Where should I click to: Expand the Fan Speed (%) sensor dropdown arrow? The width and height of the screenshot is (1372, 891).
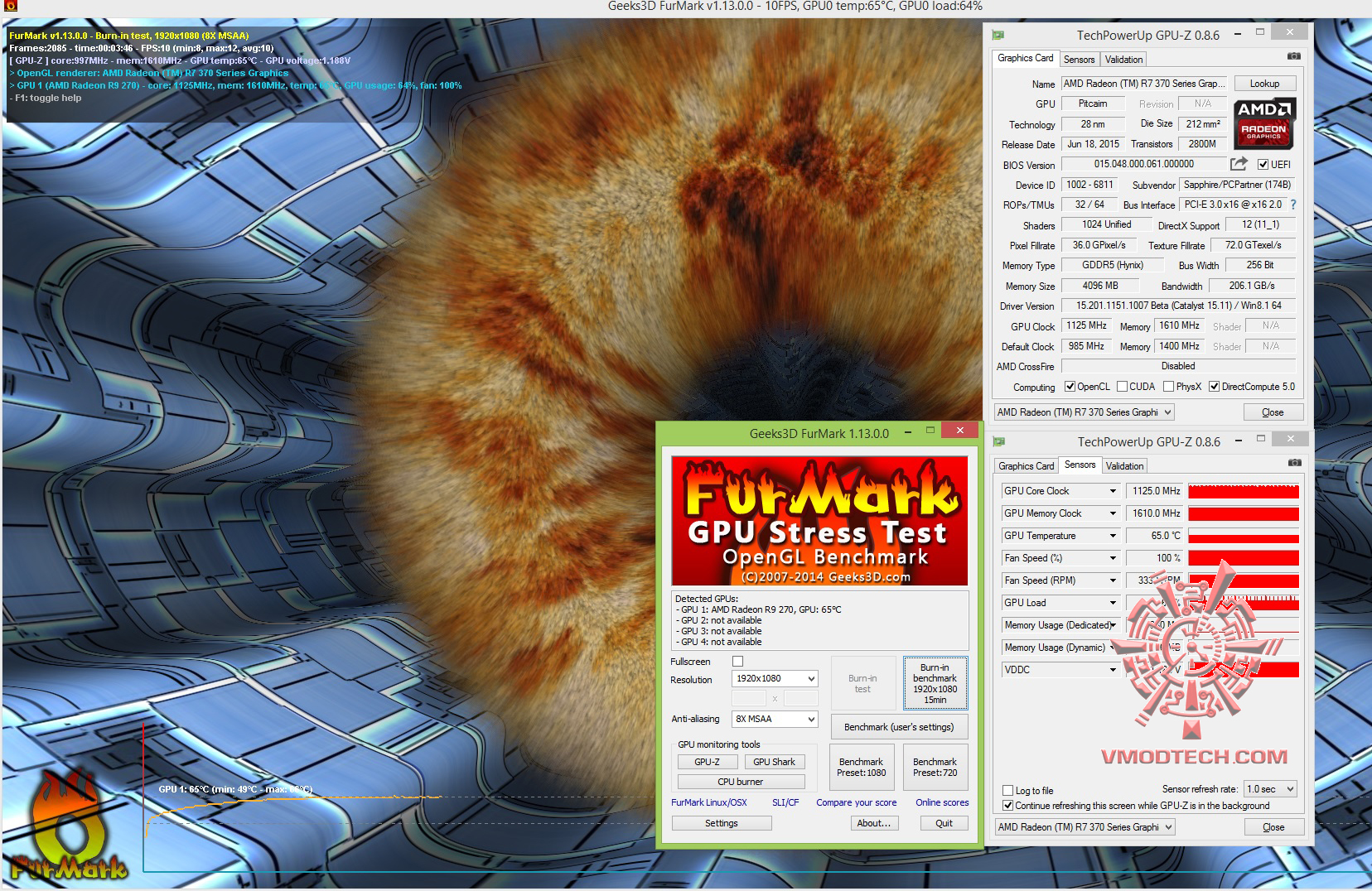(x=1113, y=558)
